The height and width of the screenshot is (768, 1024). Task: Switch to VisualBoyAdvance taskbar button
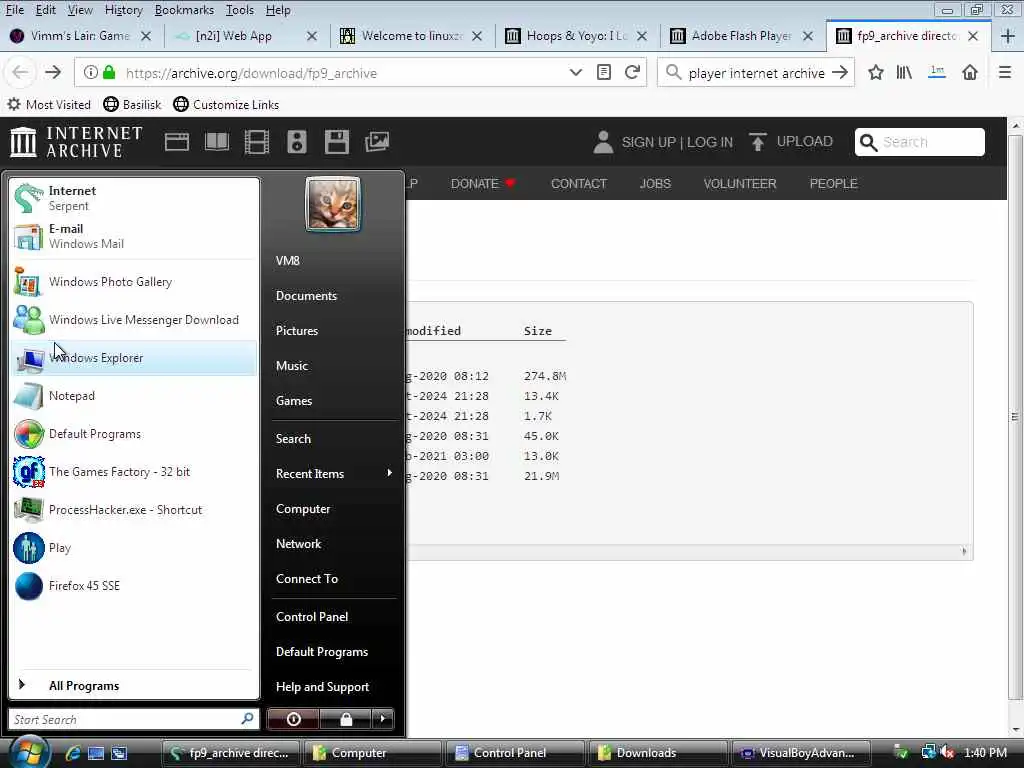(800, 753)
